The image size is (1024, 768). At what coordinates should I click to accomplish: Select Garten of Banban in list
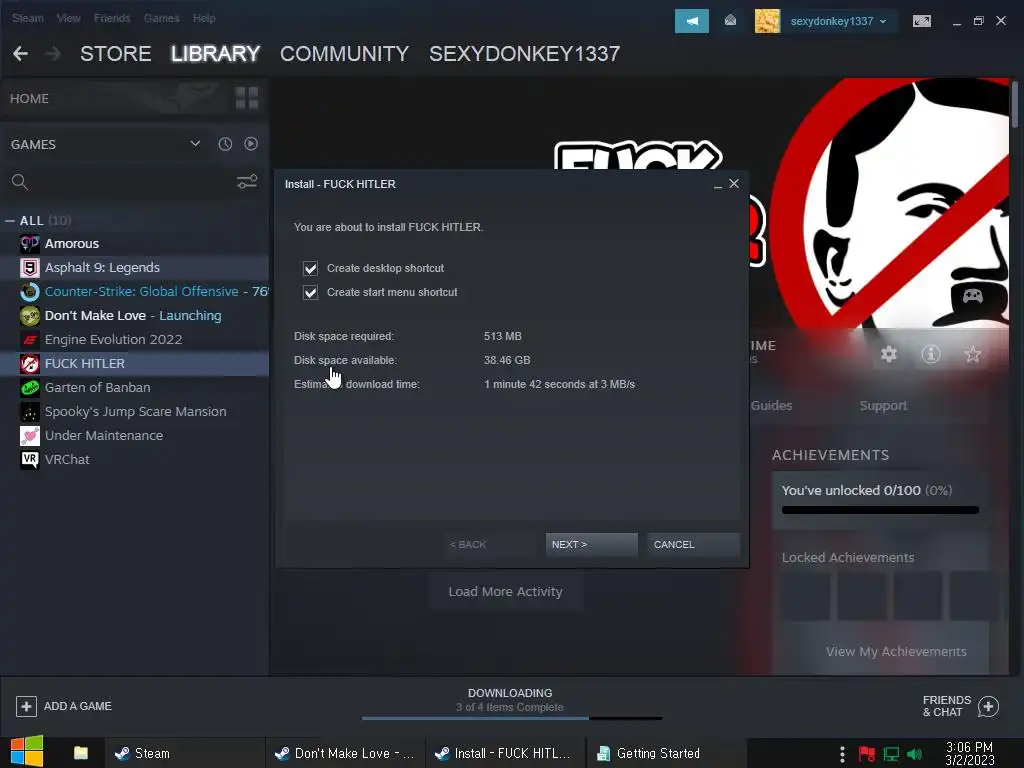tap(135, 388)
